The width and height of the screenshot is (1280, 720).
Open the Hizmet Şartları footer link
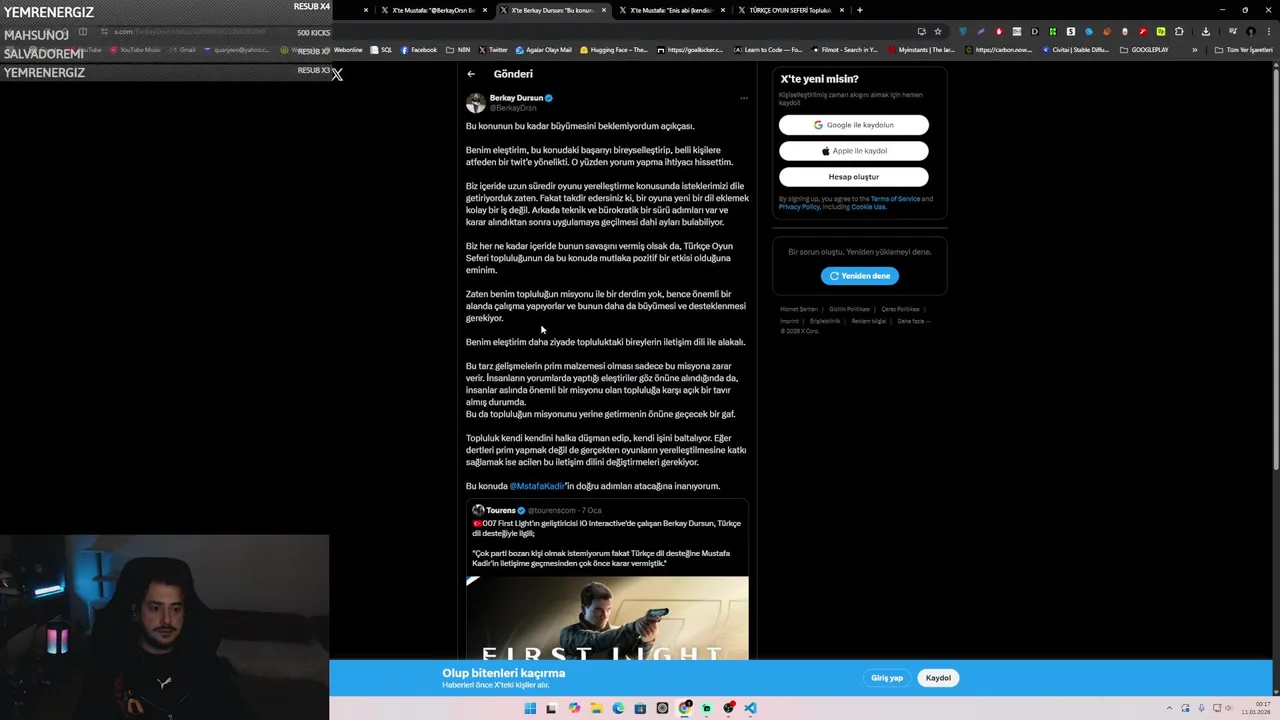click(x=799, y=309)
